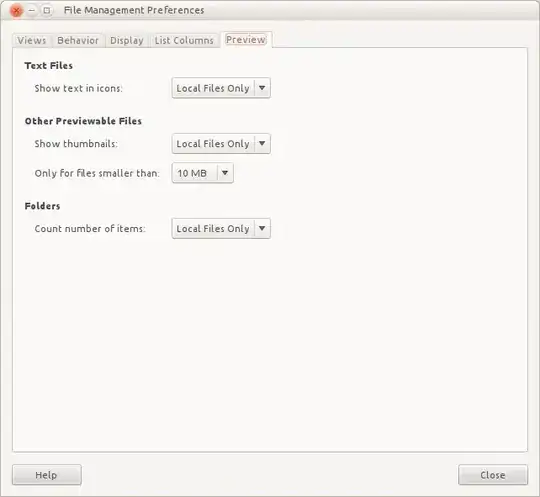Viewport: 540px width, 497px height.
Task: Click the Text Files section heading
Action: 49,65
